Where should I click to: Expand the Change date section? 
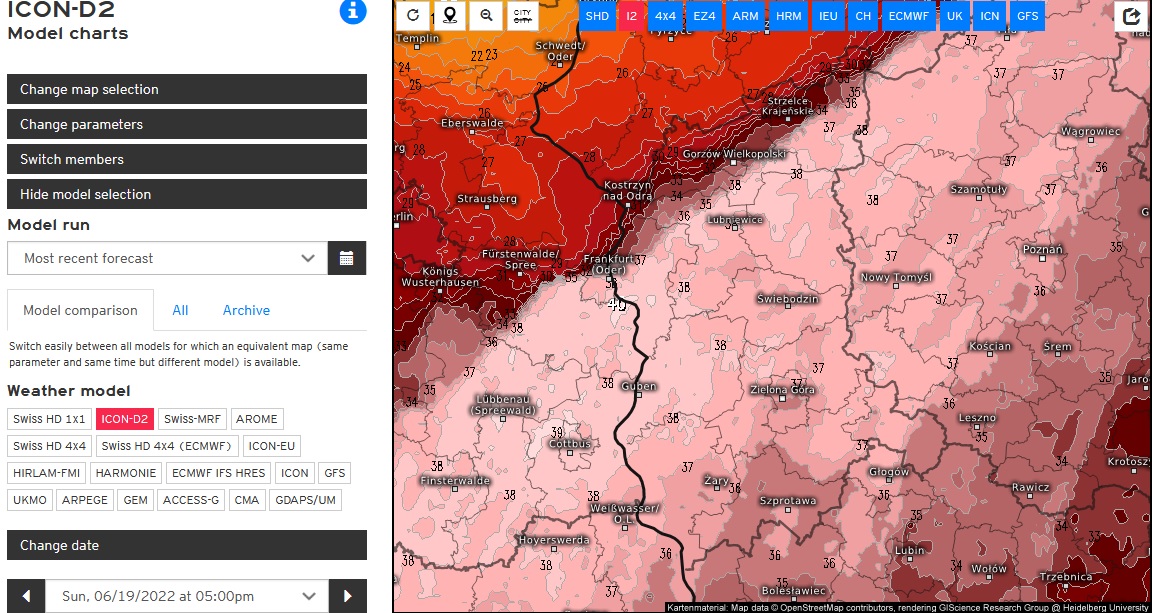(x=187, y=545)
